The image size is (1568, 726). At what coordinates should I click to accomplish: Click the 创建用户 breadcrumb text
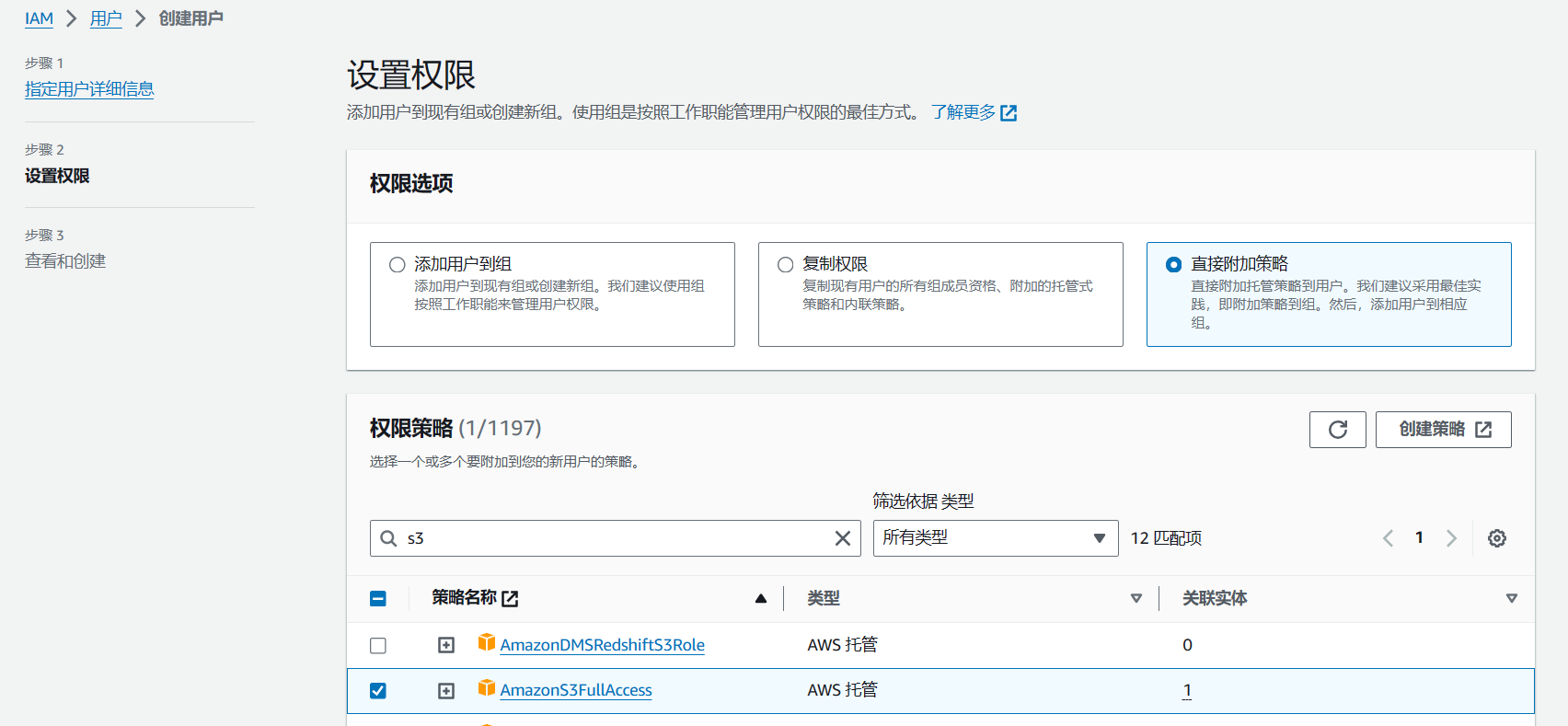tap(191, 18)
